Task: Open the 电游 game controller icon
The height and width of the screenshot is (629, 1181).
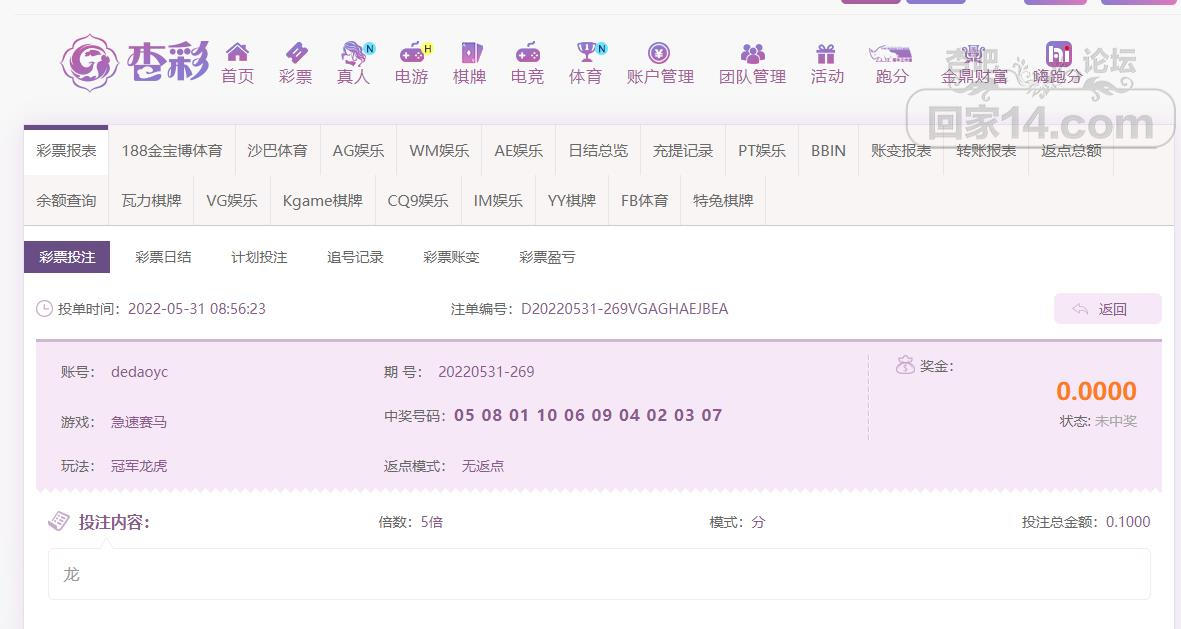Action: [x=411, y=53]
